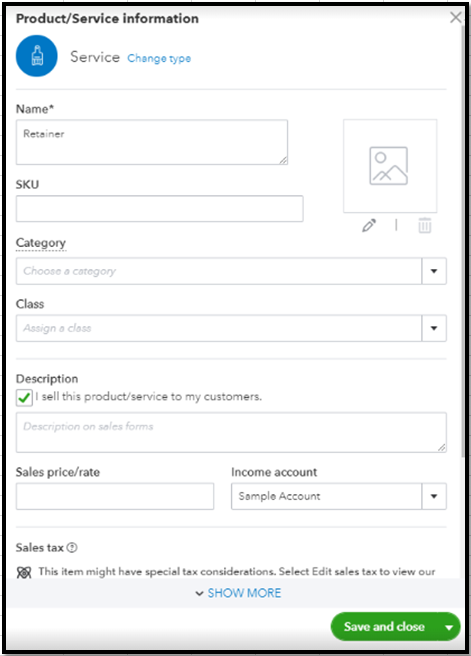Open the Category dropdown arrow
This screenshot has width=471, height=656.
434,271
